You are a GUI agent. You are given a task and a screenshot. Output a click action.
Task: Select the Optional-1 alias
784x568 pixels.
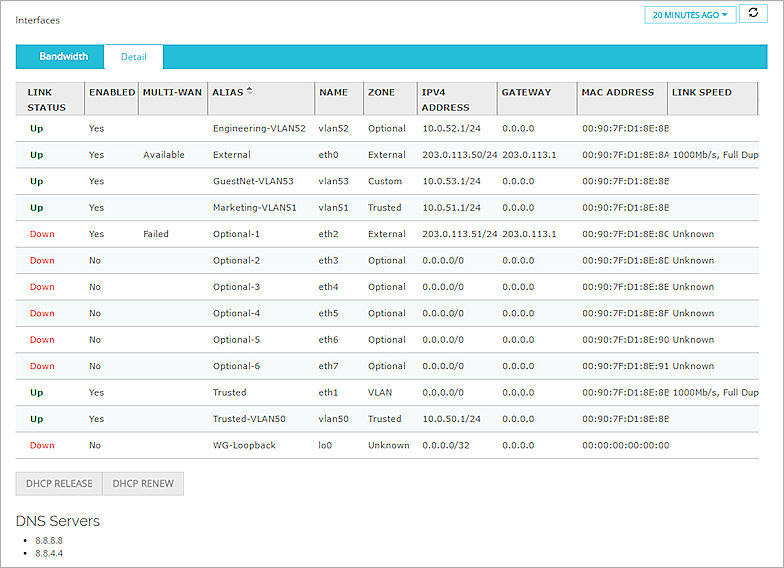(236, 234)
